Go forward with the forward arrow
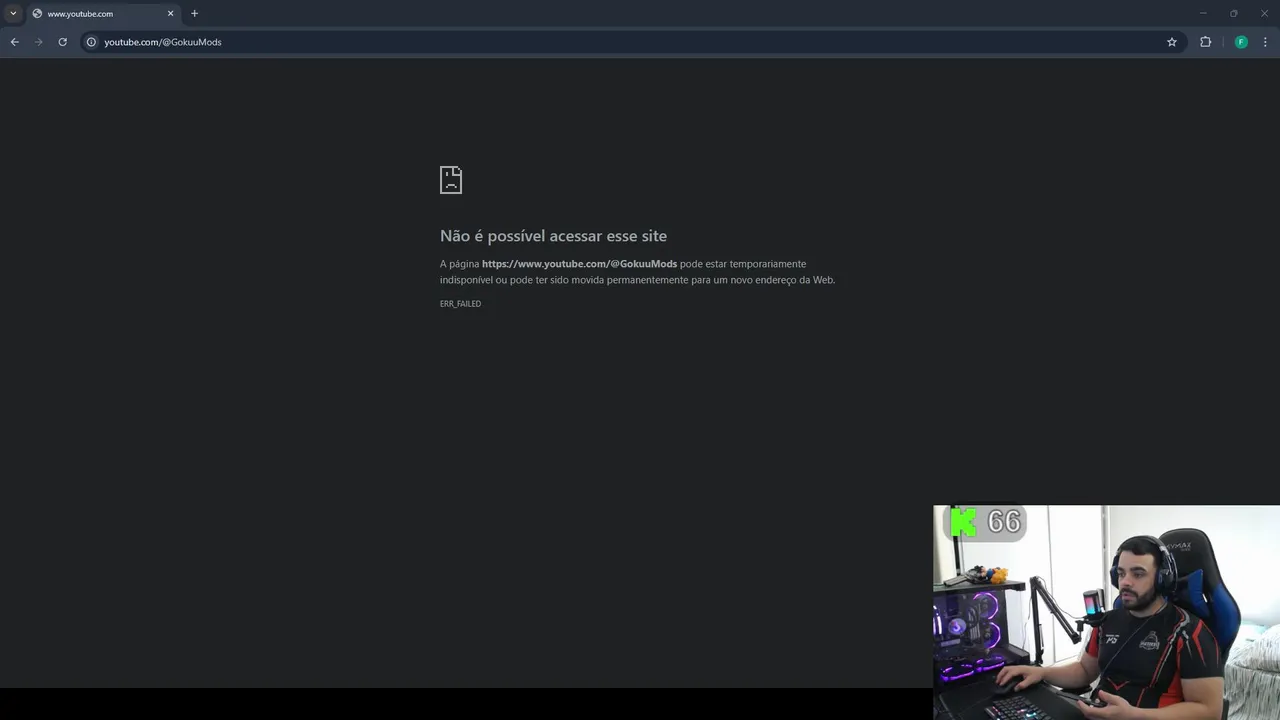Screen dimensions: 1280x720 click(38, 42)
